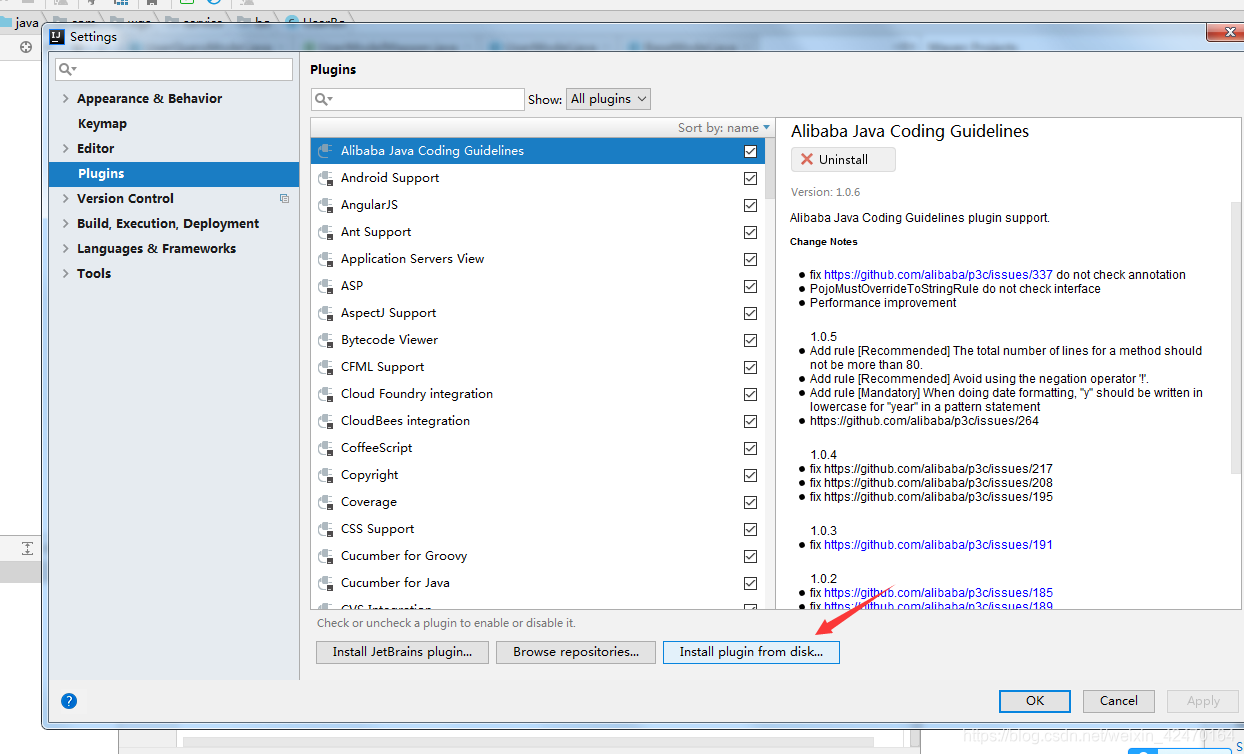
Task: Click the CSS Support plugin icon
Action: point(325,529)
